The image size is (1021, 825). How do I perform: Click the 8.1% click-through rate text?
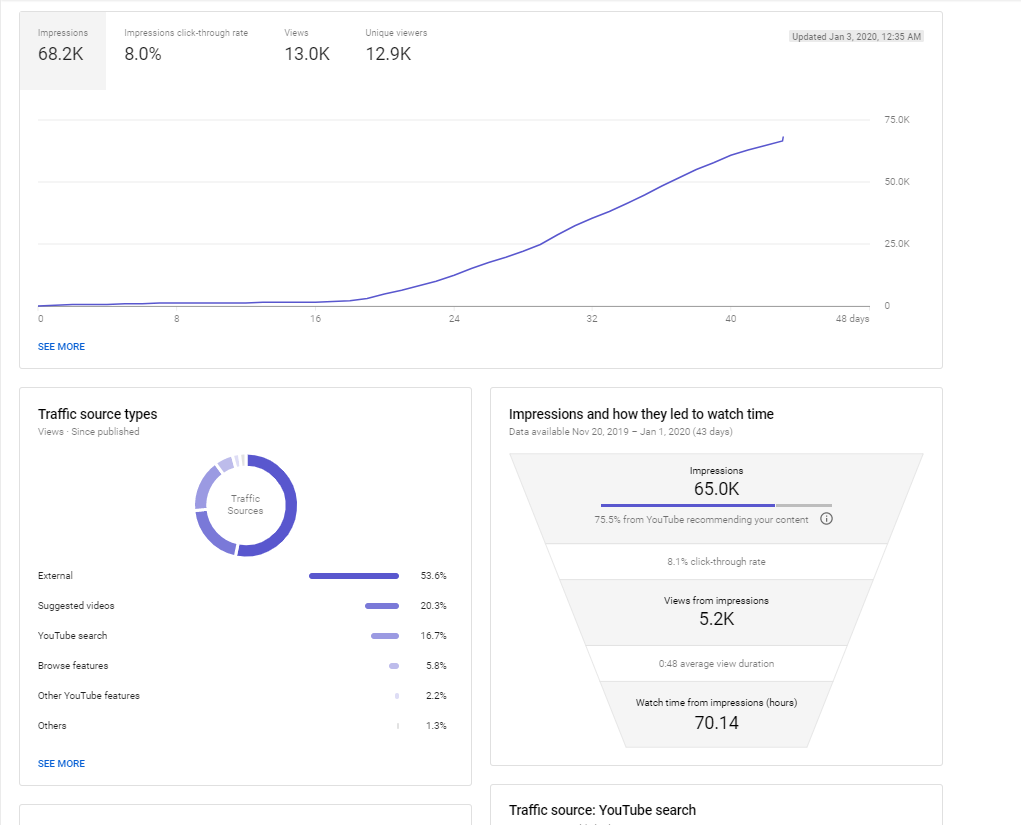[x=716, y=561]
